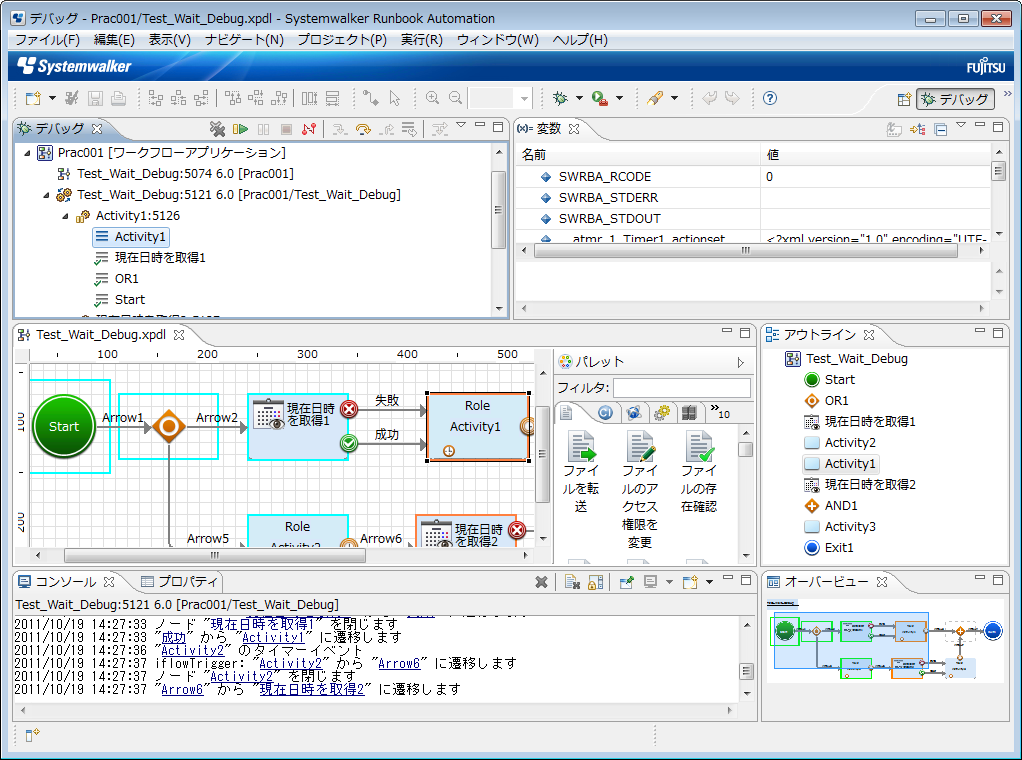This screenshot has height=760, width=1022.
Task: Open the Debug view menu triangle
Action: (461, 124)
